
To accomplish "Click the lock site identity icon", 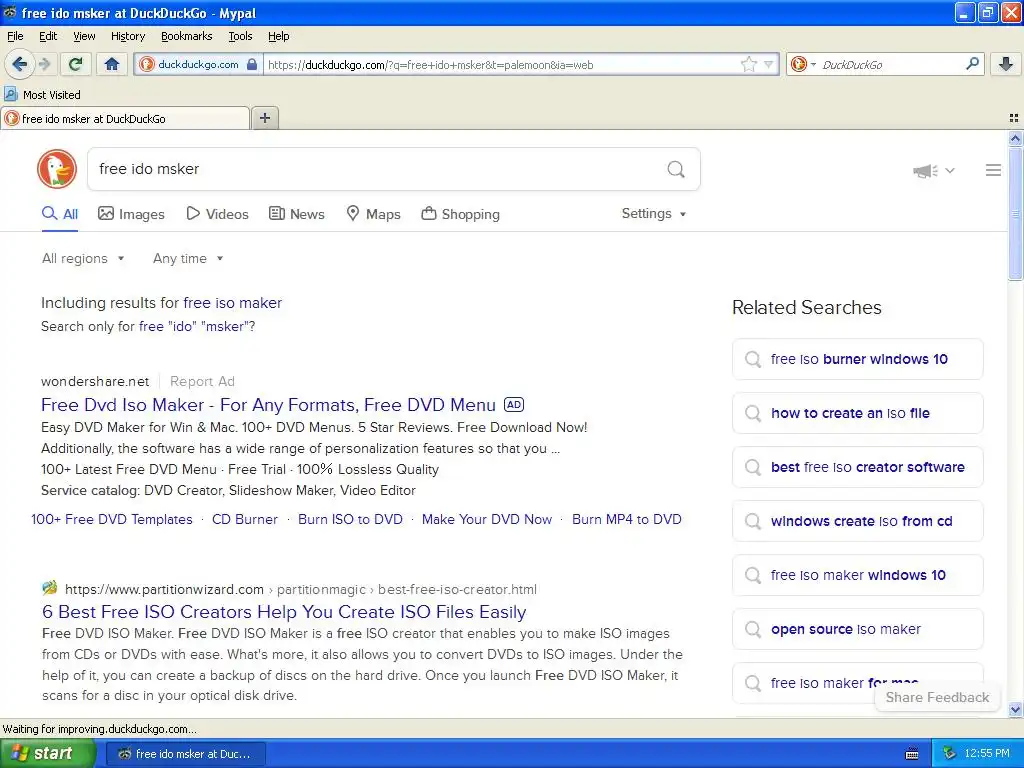I will point(252,64).
